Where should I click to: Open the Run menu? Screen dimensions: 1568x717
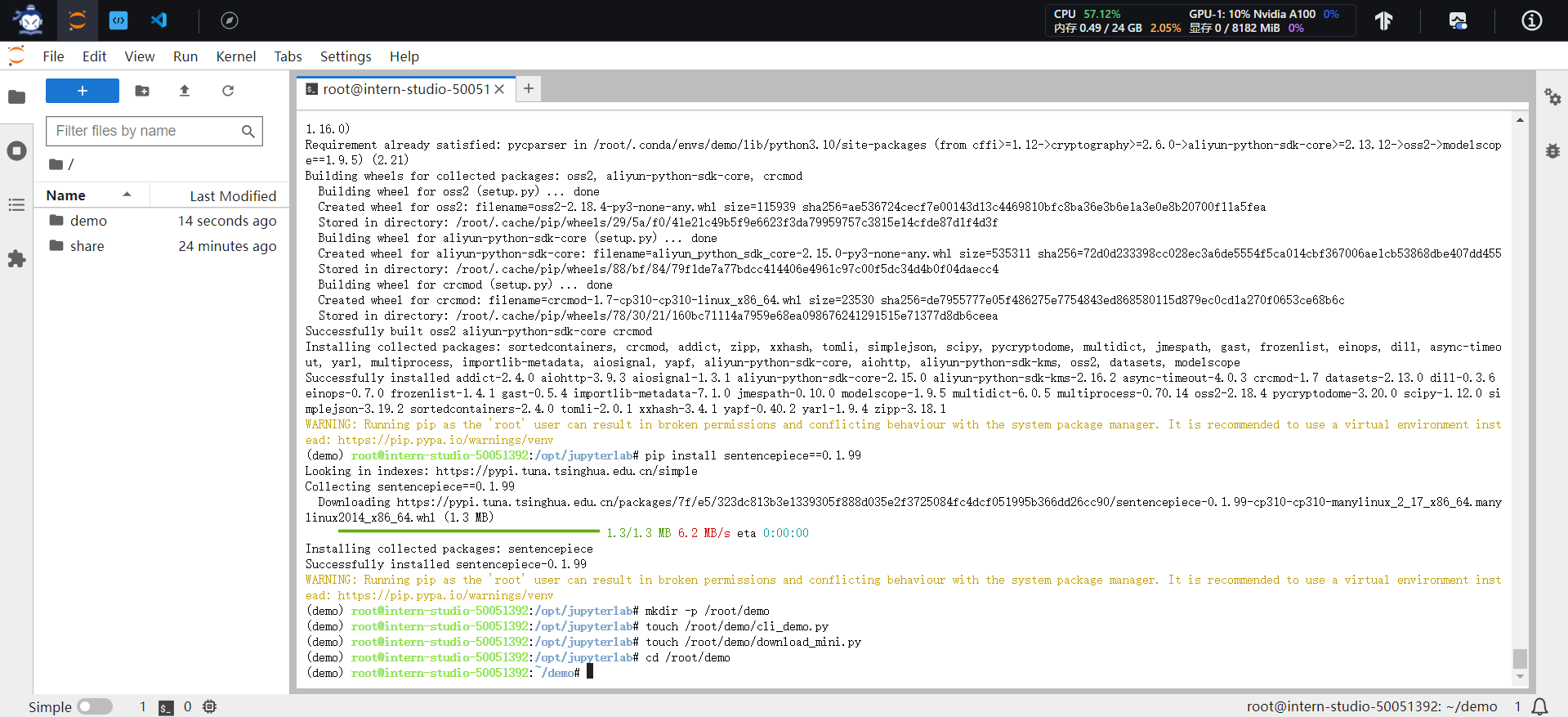[x=185, y=56]
